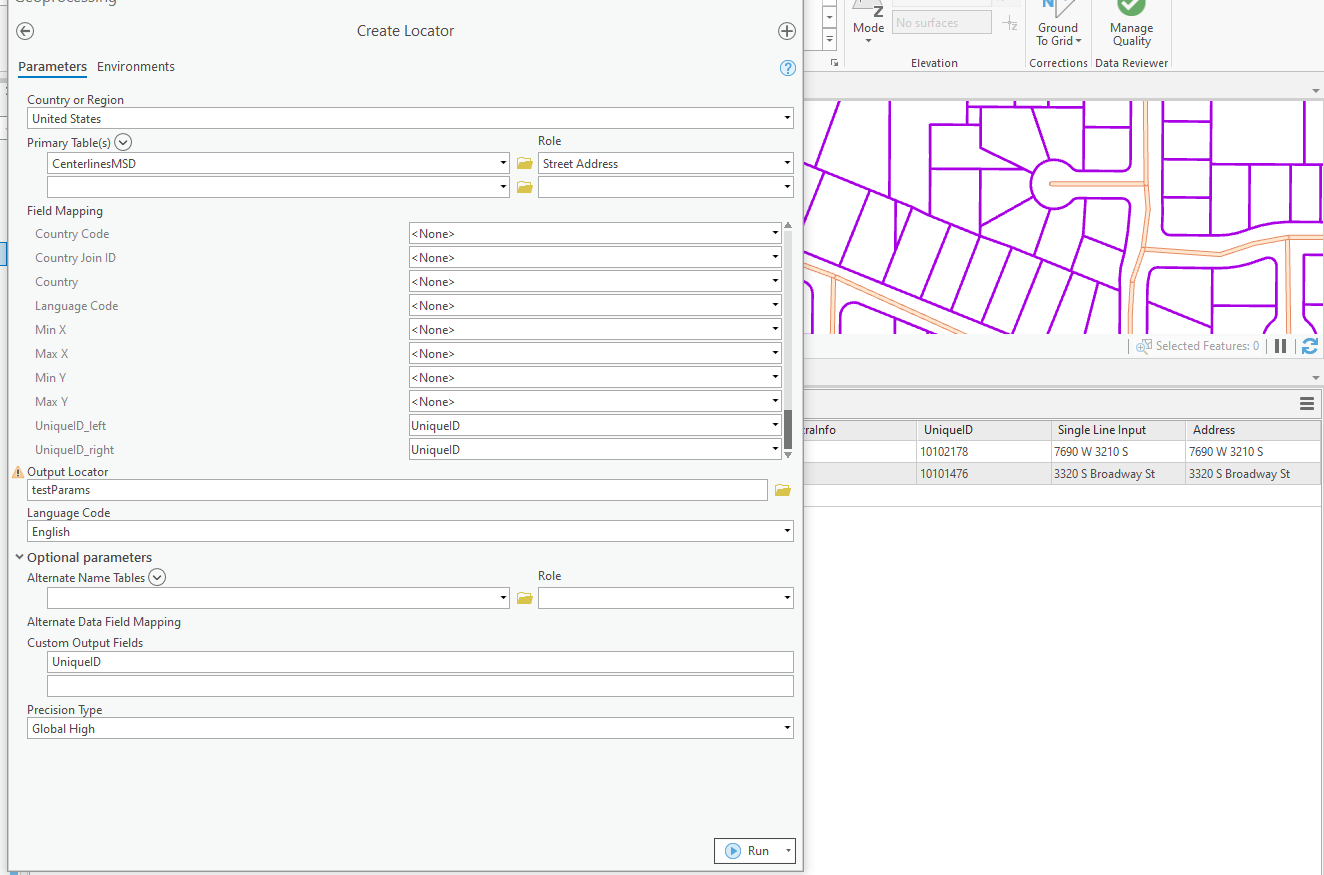The image size is (1324, 875).
Task: Open the Create Locator help question mark
Action: point(787,68)
